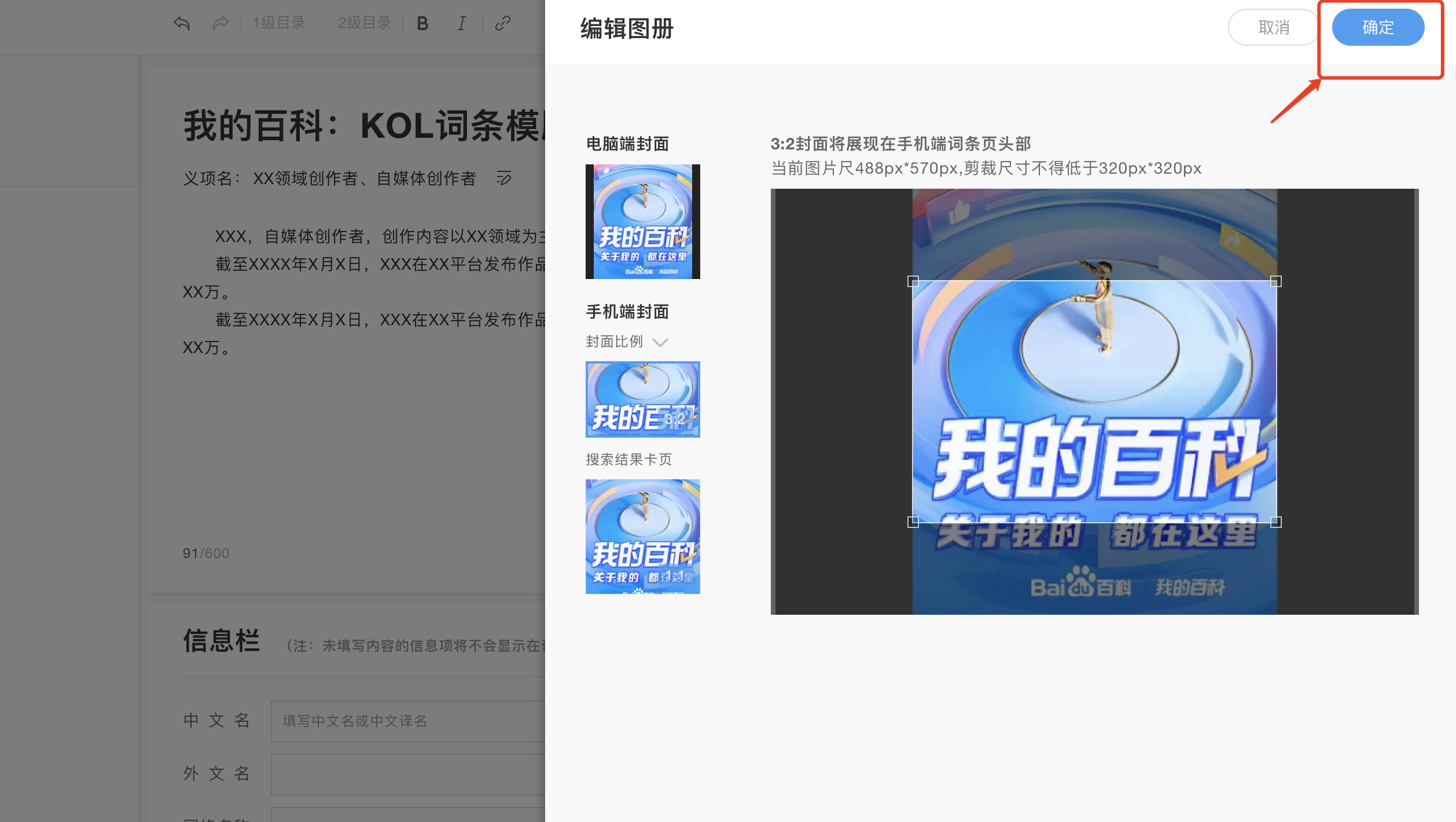Image resolution: width=1456 pixels, height=822 pixels.
Task: Grab the top-left crop handle
Action: point(913,281)
